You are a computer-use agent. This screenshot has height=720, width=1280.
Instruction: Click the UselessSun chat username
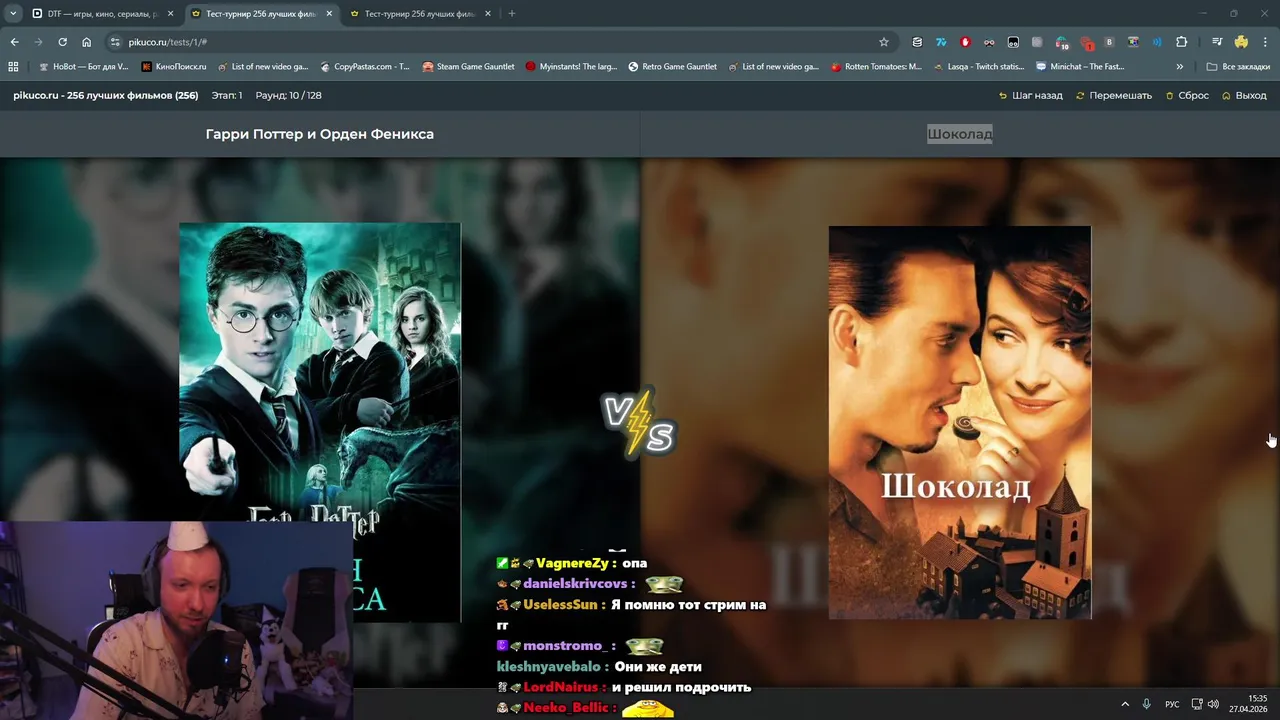coord(560,605)
